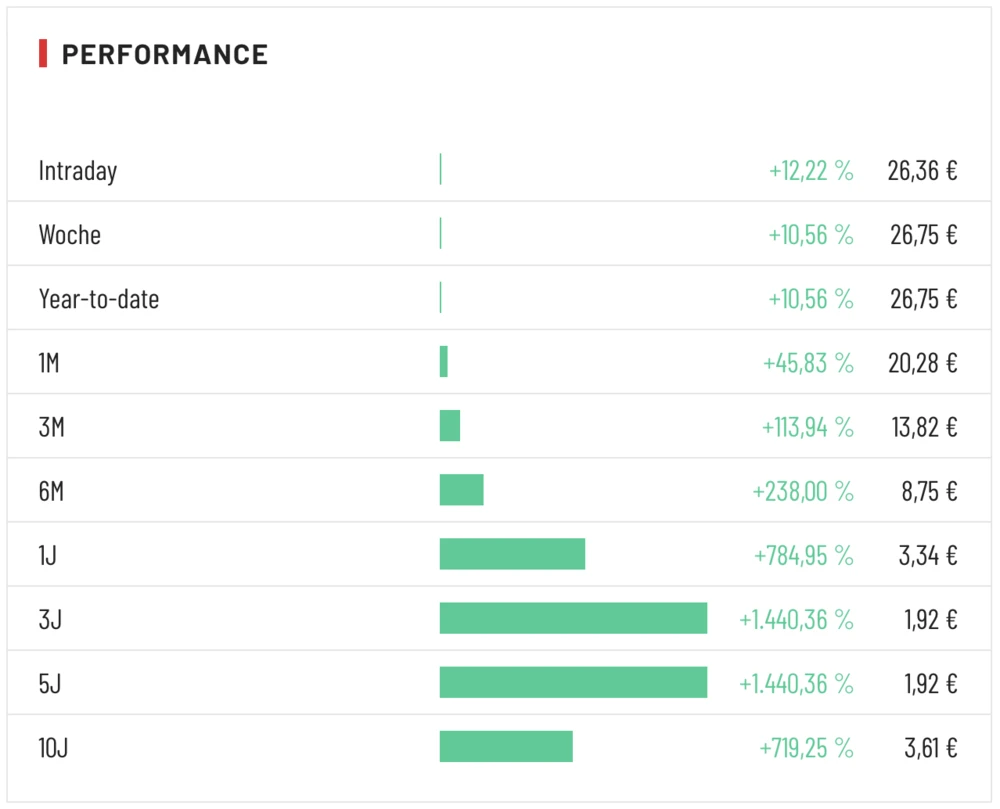Select the Intraday row label
The height and width of the screenshot is (809, 1000).
pyautogui.click(x=78, y=171)
